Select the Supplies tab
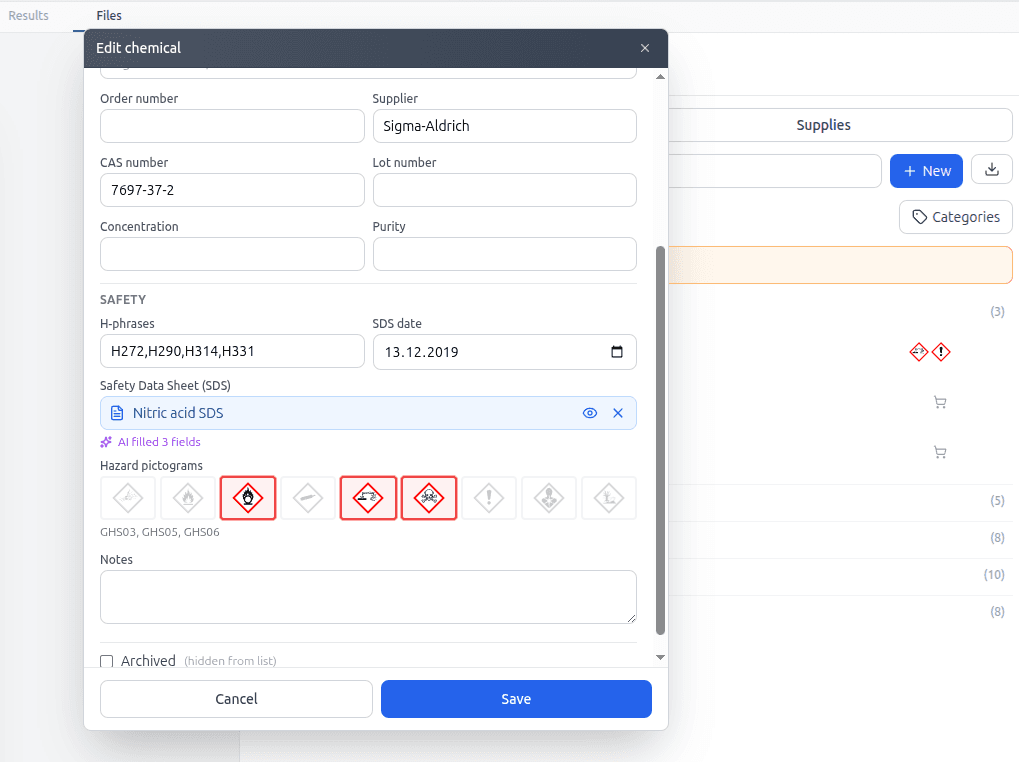Viewport: 1019px width, 762px height. 823,125
